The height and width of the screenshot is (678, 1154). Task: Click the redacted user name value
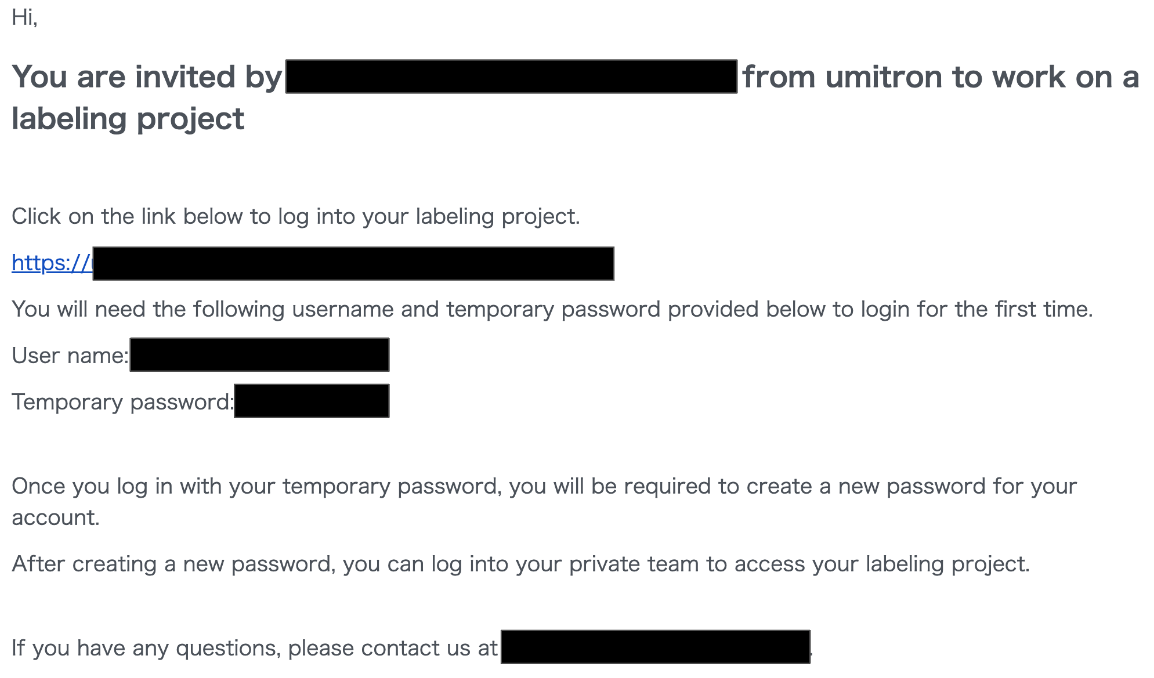click(259, 355)
